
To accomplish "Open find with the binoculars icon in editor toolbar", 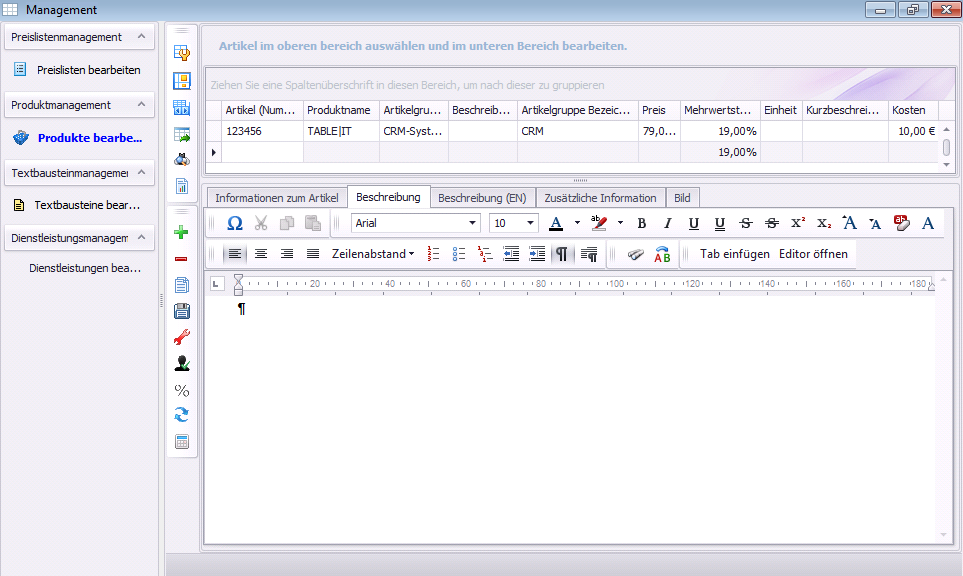I will point(636,254).
